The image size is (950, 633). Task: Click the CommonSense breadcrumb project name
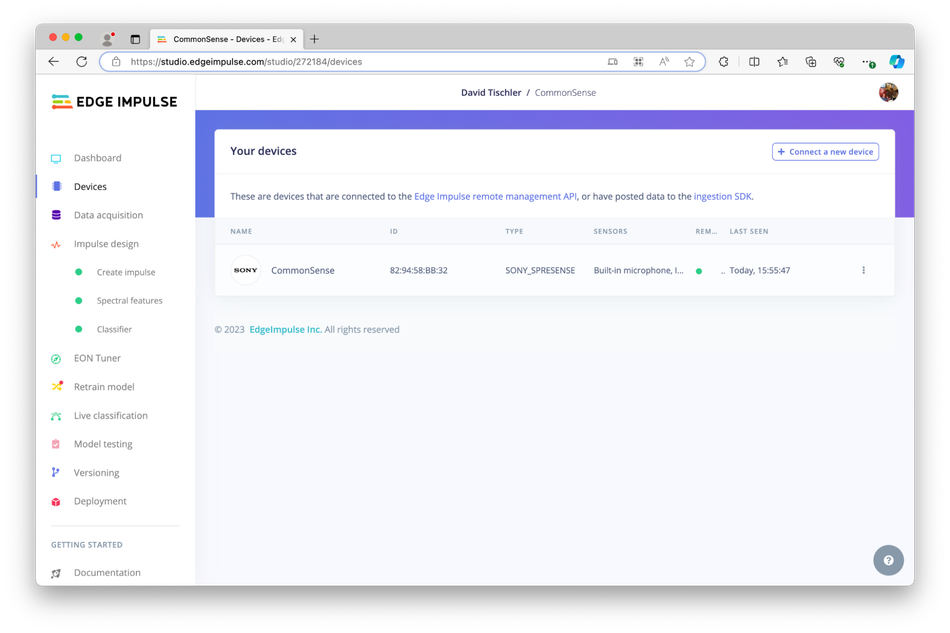pyautogui.click(x=565, y=93)
